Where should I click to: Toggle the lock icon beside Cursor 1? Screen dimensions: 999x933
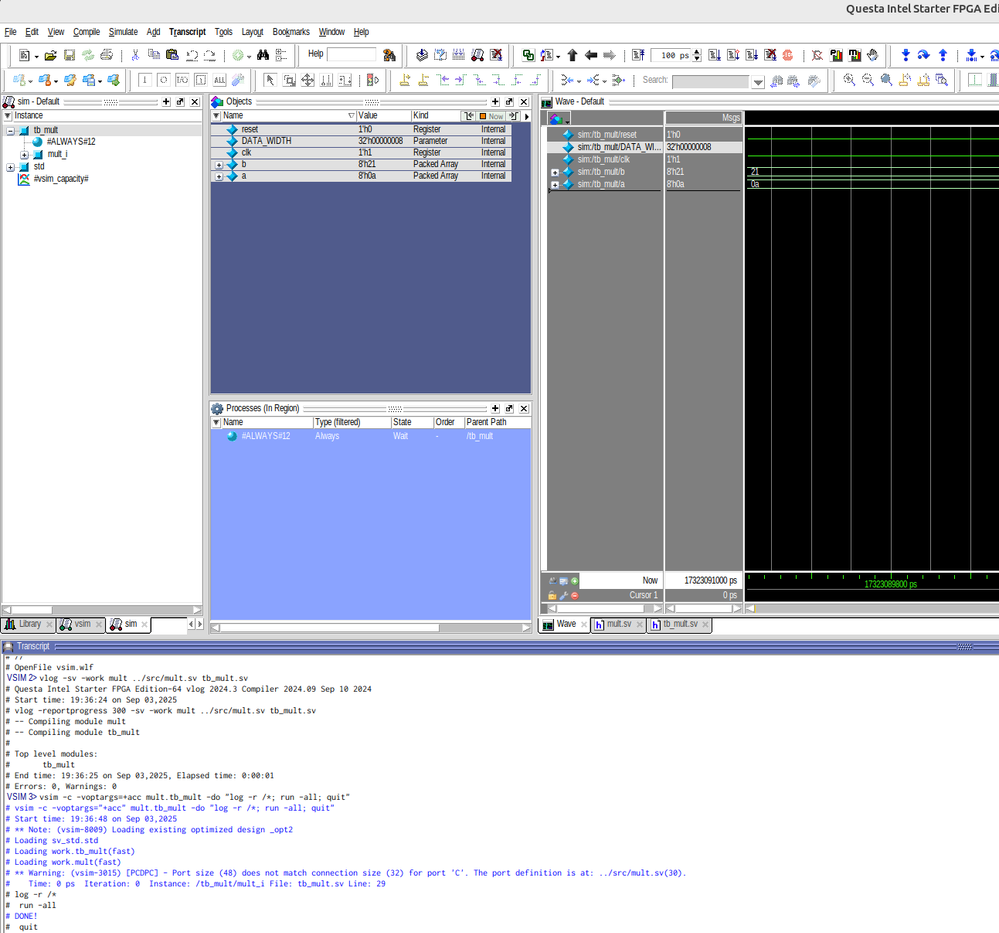551,595
